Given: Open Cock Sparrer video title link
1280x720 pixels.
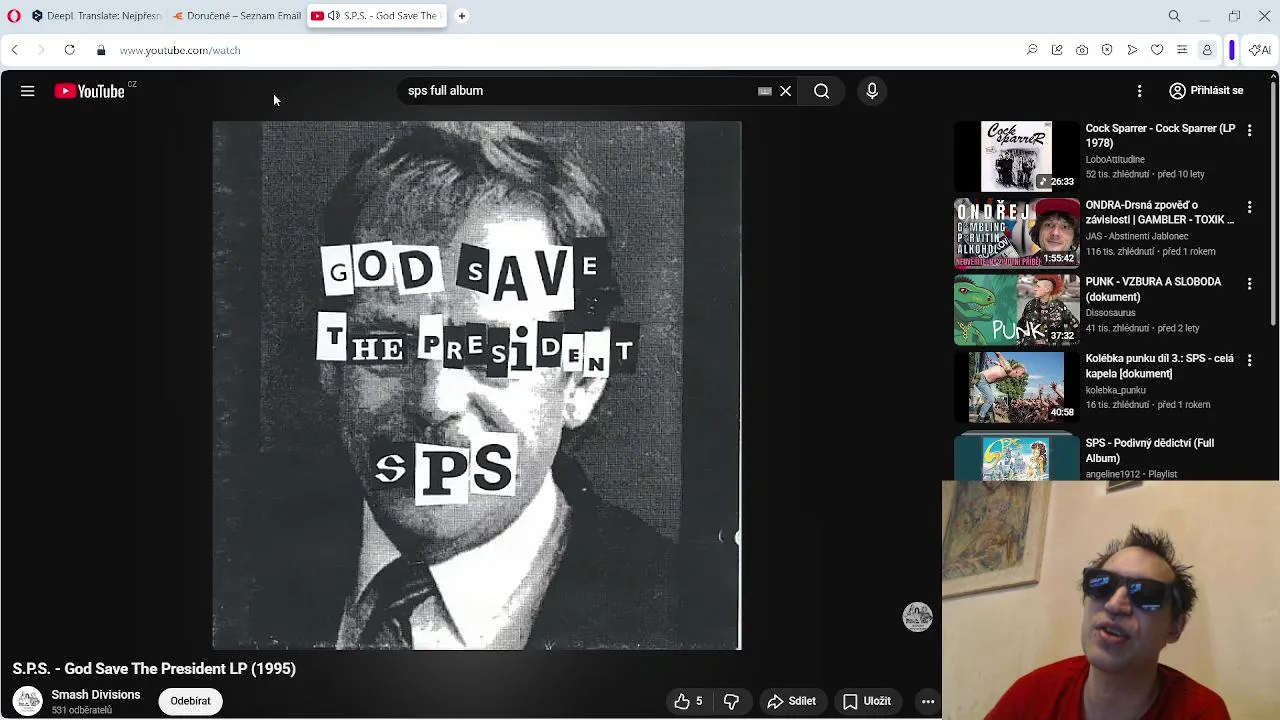Looking at the screenshot, I should [x=1160, y=136].
